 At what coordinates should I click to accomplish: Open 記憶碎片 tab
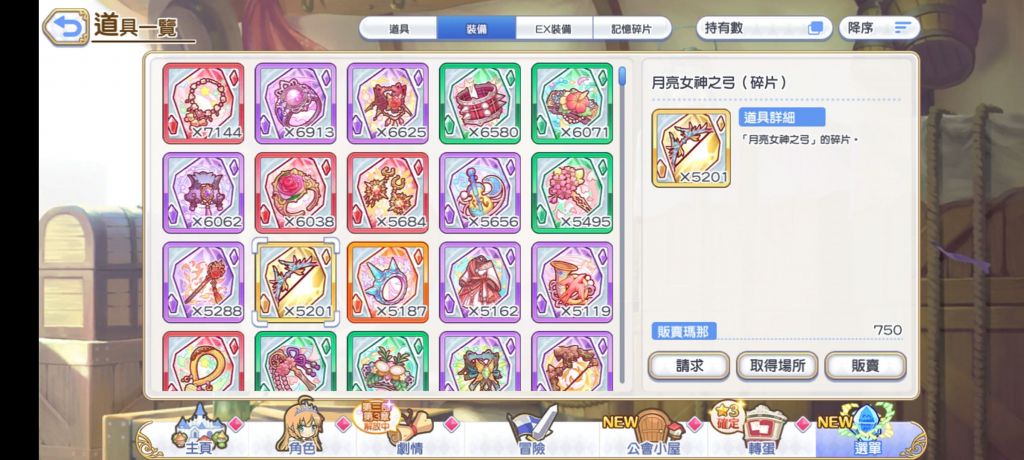point(632,29)
